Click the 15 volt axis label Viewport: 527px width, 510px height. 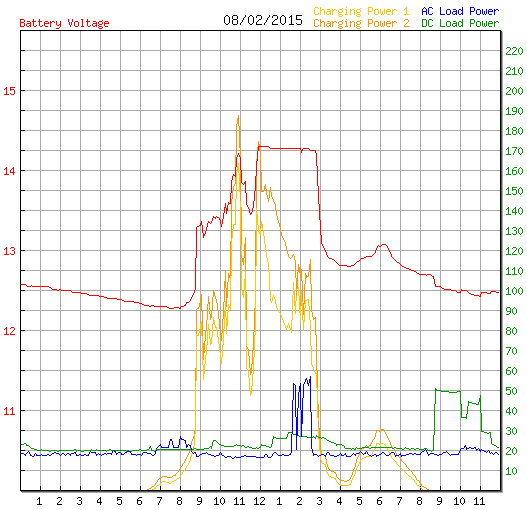point(9,91)
